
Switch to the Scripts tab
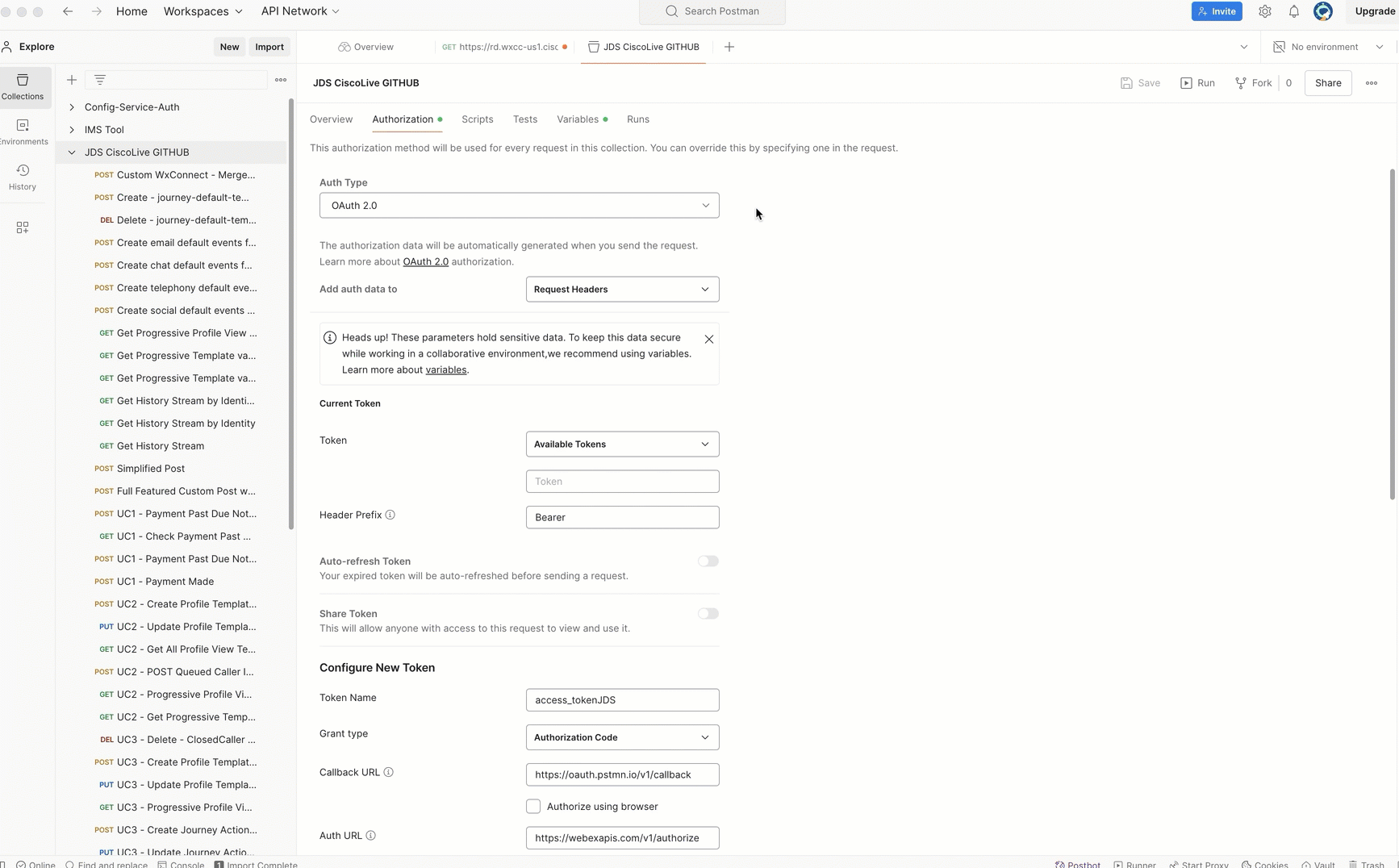pyautogui.click(x=477, y=119)
